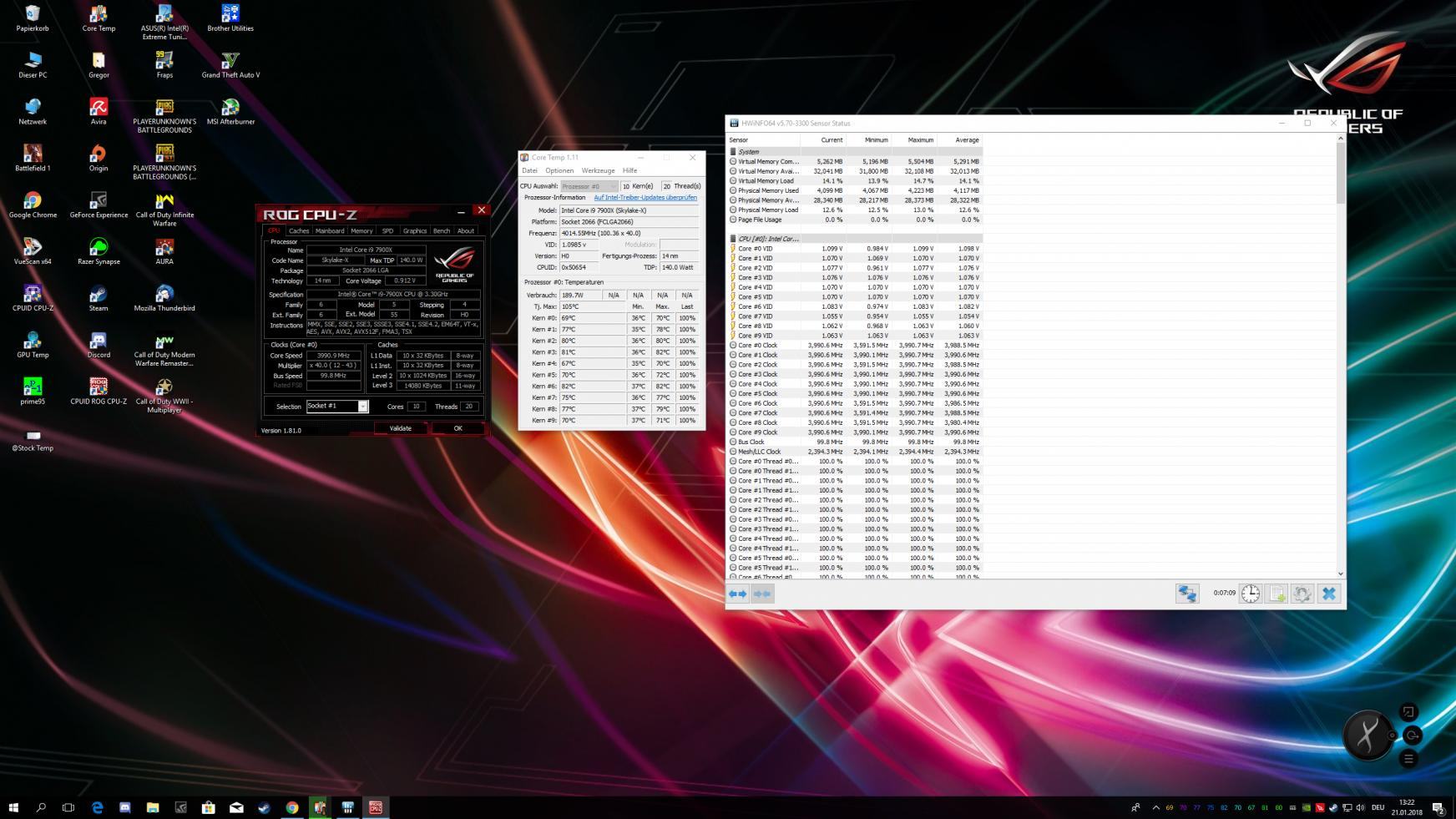Switch to the Caches tab in ROG CPU-Z

coord(299,230)
